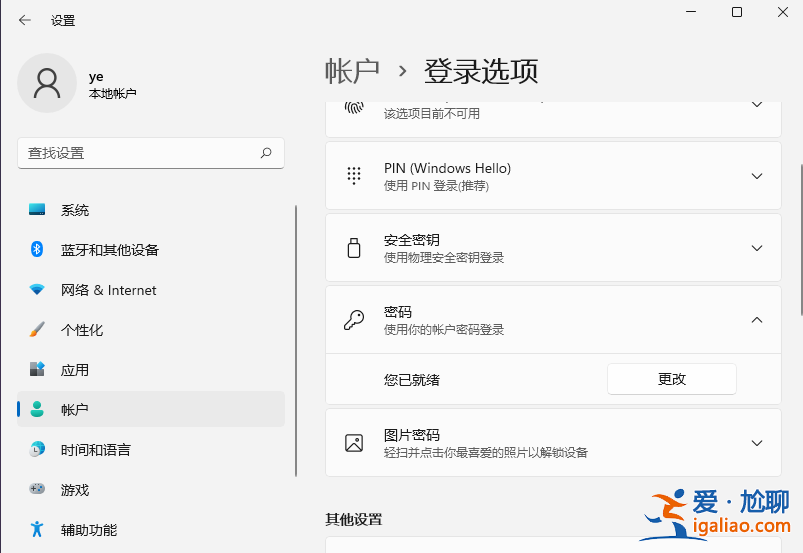Open 网络 & Internet settings
Image resolution: width=803 pixels, height=553 pixels.
point(151,290)
